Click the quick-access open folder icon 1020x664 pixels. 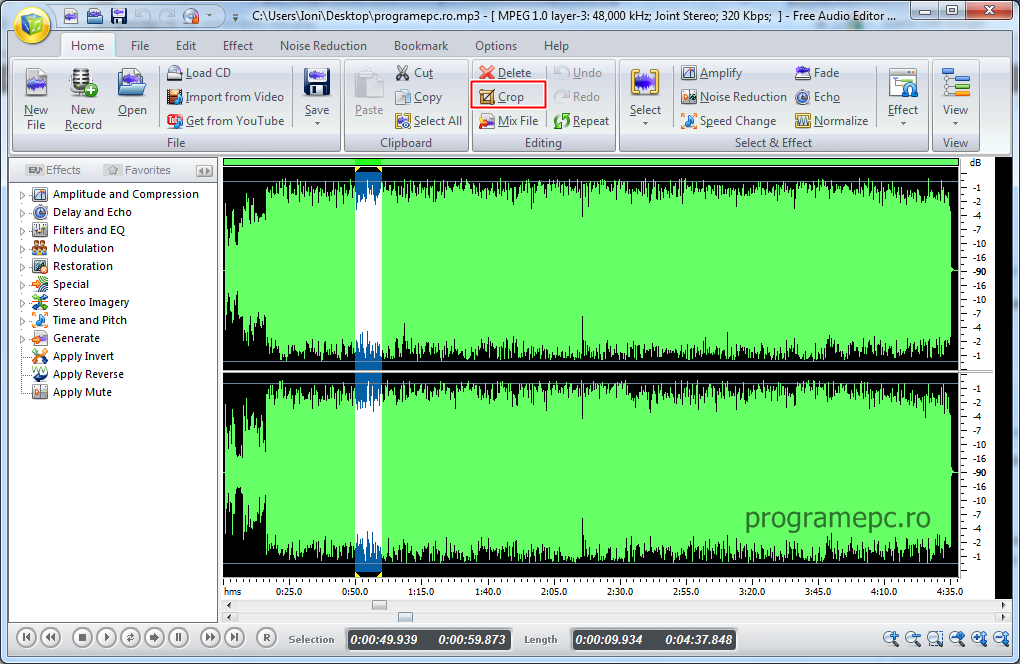tap(95, 16)
